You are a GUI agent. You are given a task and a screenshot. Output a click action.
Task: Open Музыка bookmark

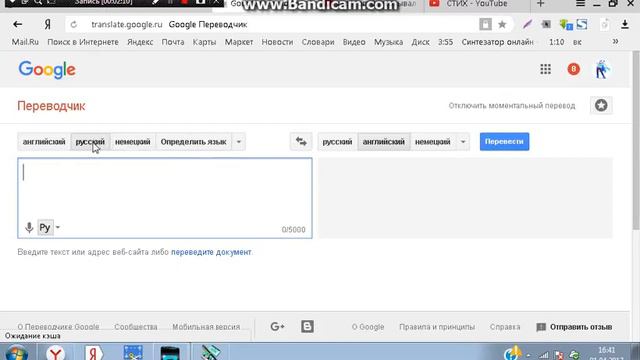(x=388, y=42)
